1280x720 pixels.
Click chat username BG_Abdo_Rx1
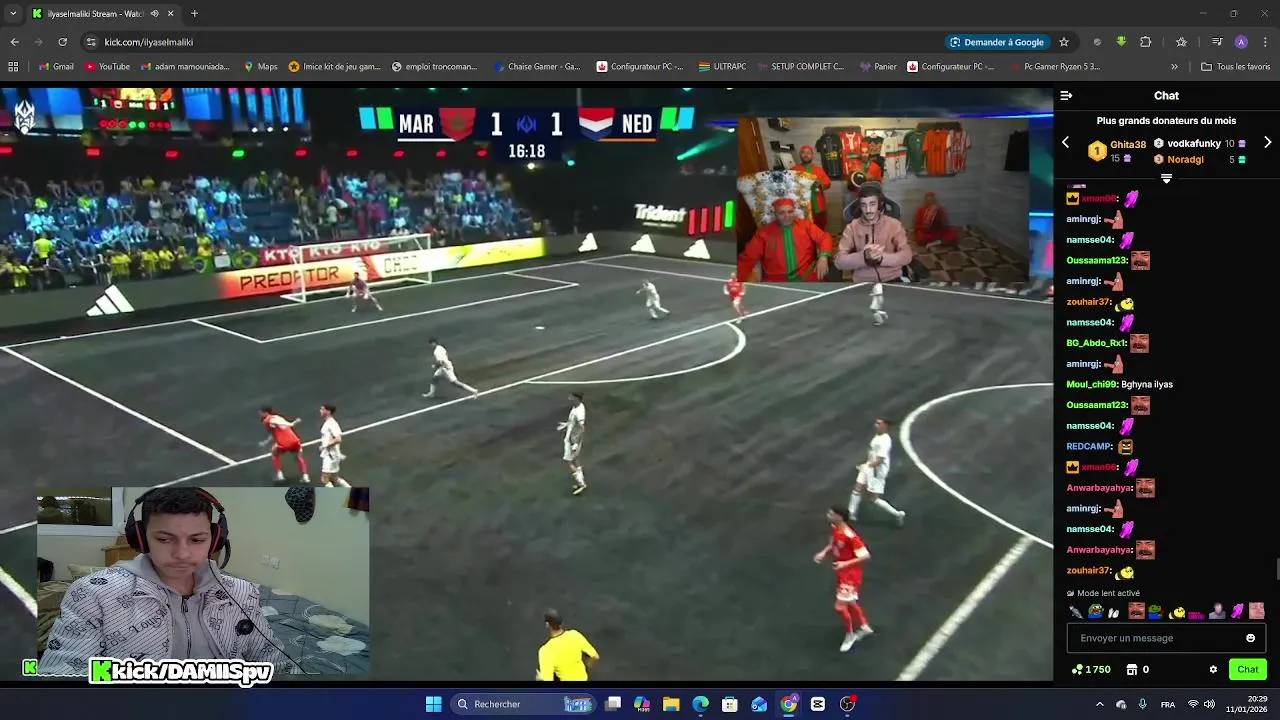[x=1096, y=343]
